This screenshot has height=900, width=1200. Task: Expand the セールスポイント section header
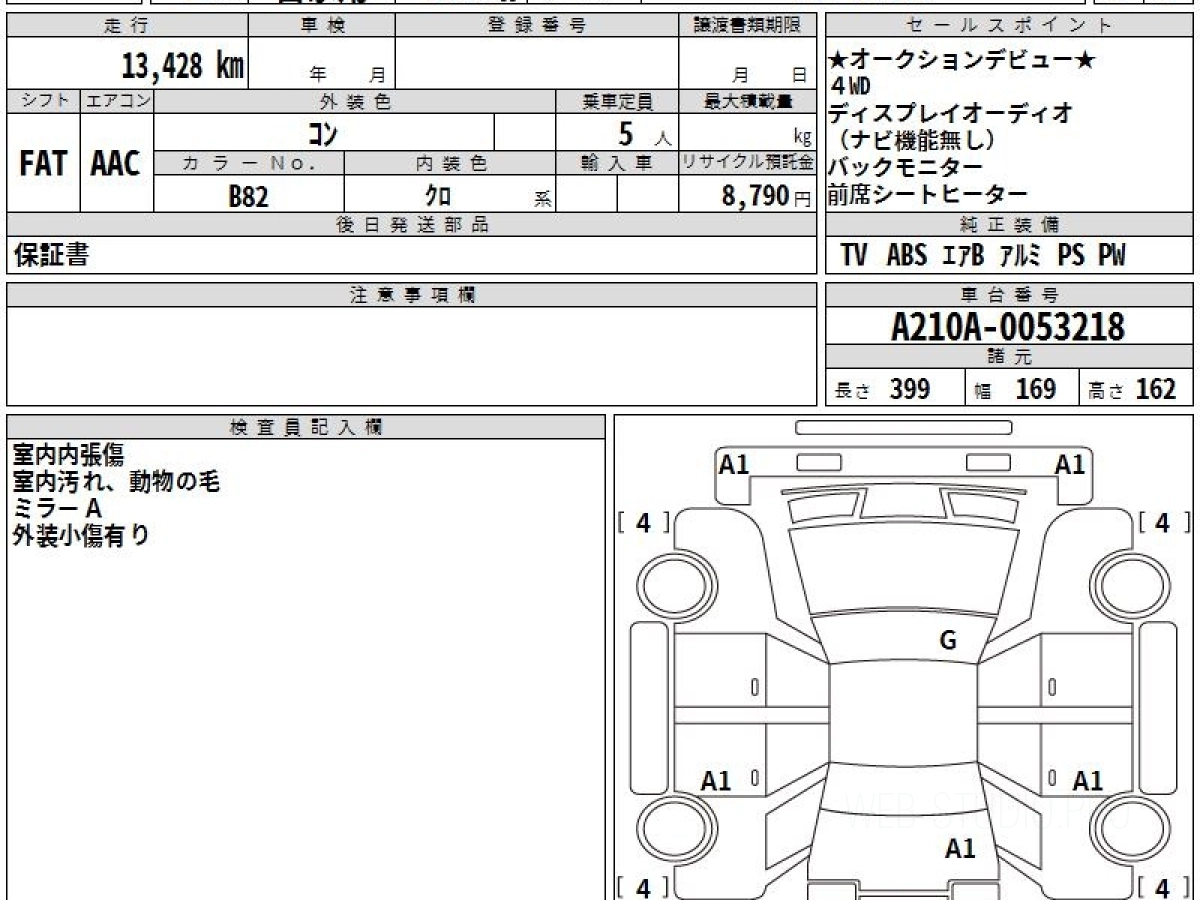pos(1008,25)
